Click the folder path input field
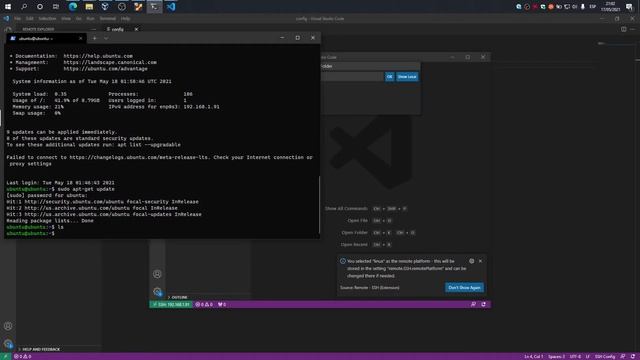The image size is (640, 360). pos(352,77)
